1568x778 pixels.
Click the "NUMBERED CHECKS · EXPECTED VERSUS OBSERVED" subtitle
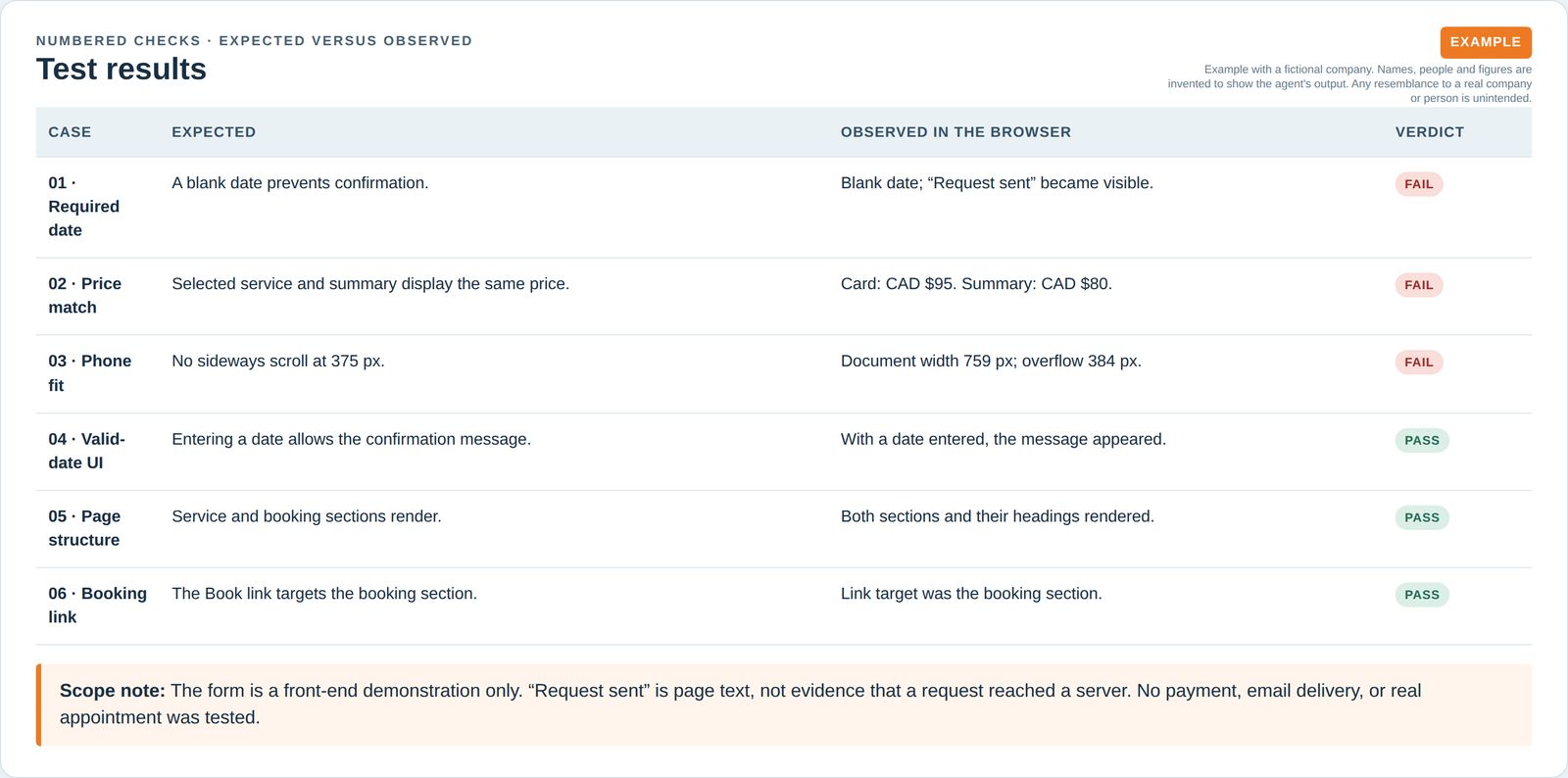(254, 41)
